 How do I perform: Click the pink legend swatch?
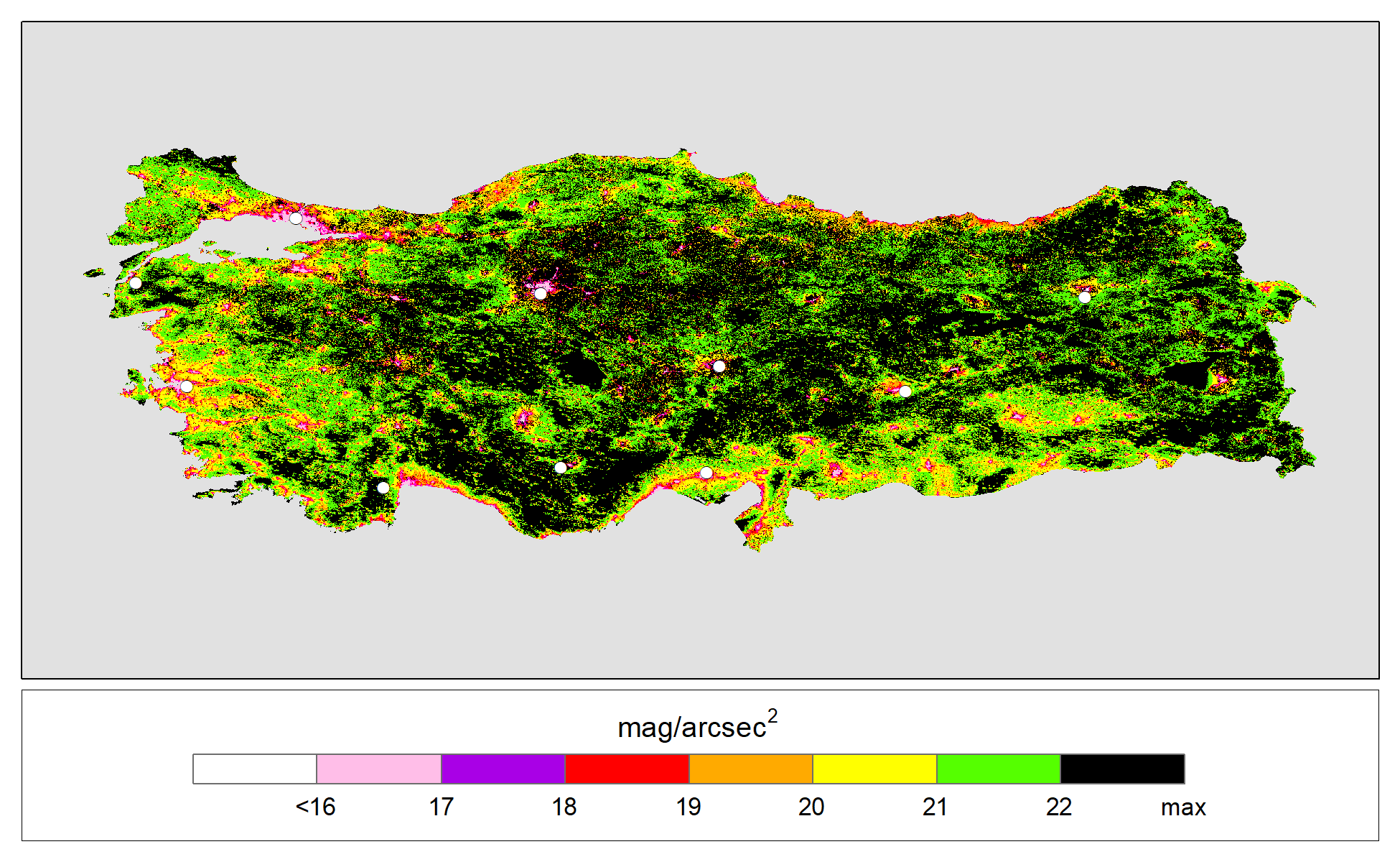[379, 769]
